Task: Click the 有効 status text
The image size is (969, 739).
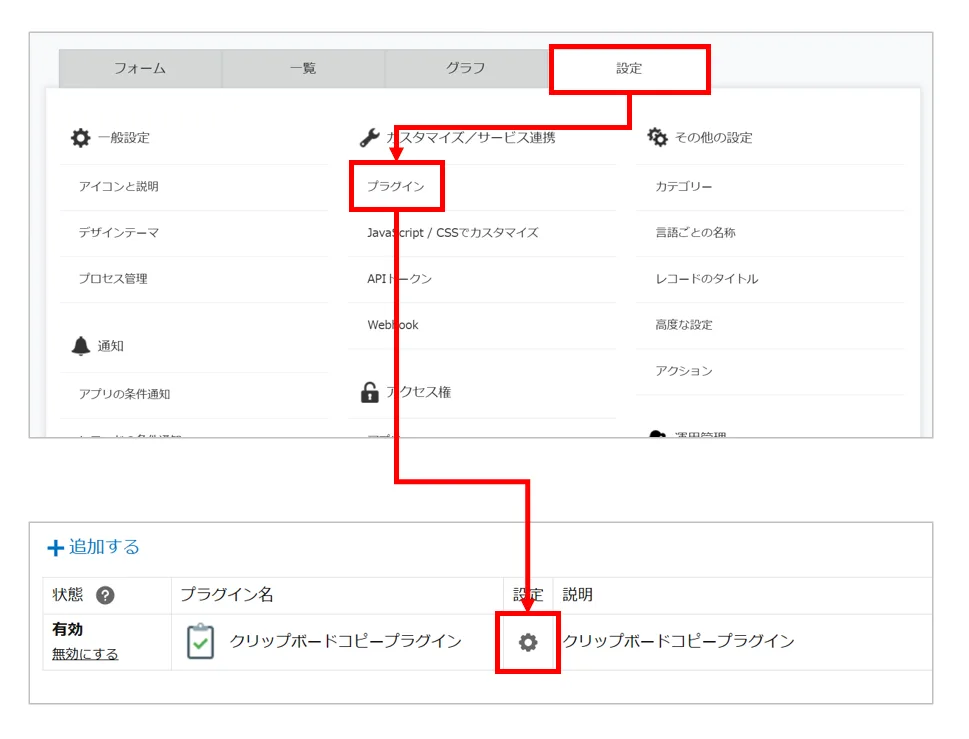Action: click(67, 630)
